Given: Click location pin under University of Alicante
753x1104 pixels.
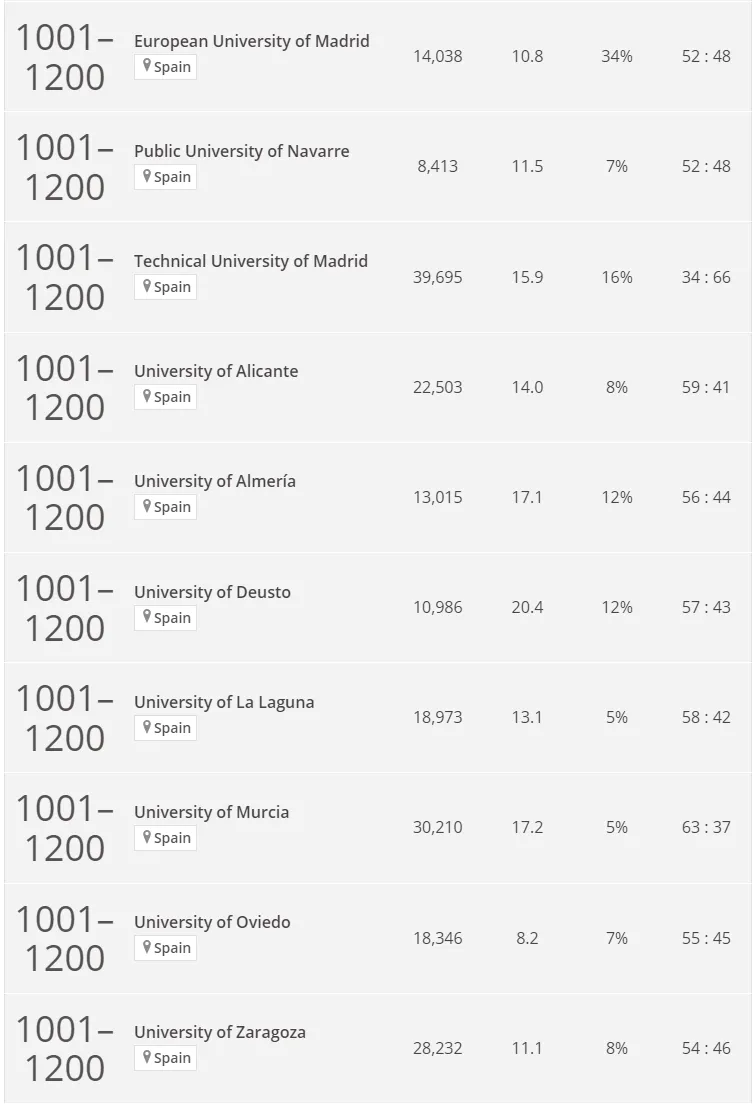Looking at the screenshot, I should (147, 396).
